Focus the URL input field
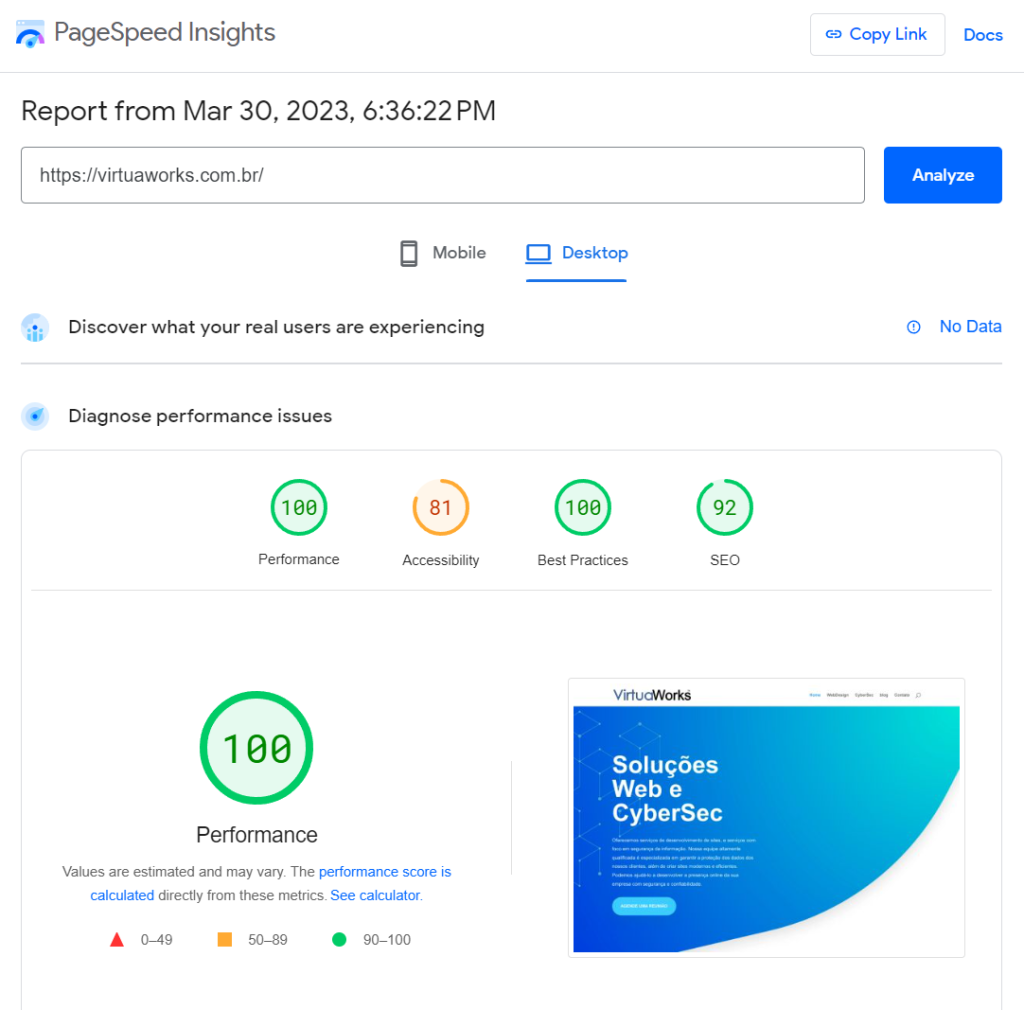The image size is (1024, 1010). click(443, 175)
